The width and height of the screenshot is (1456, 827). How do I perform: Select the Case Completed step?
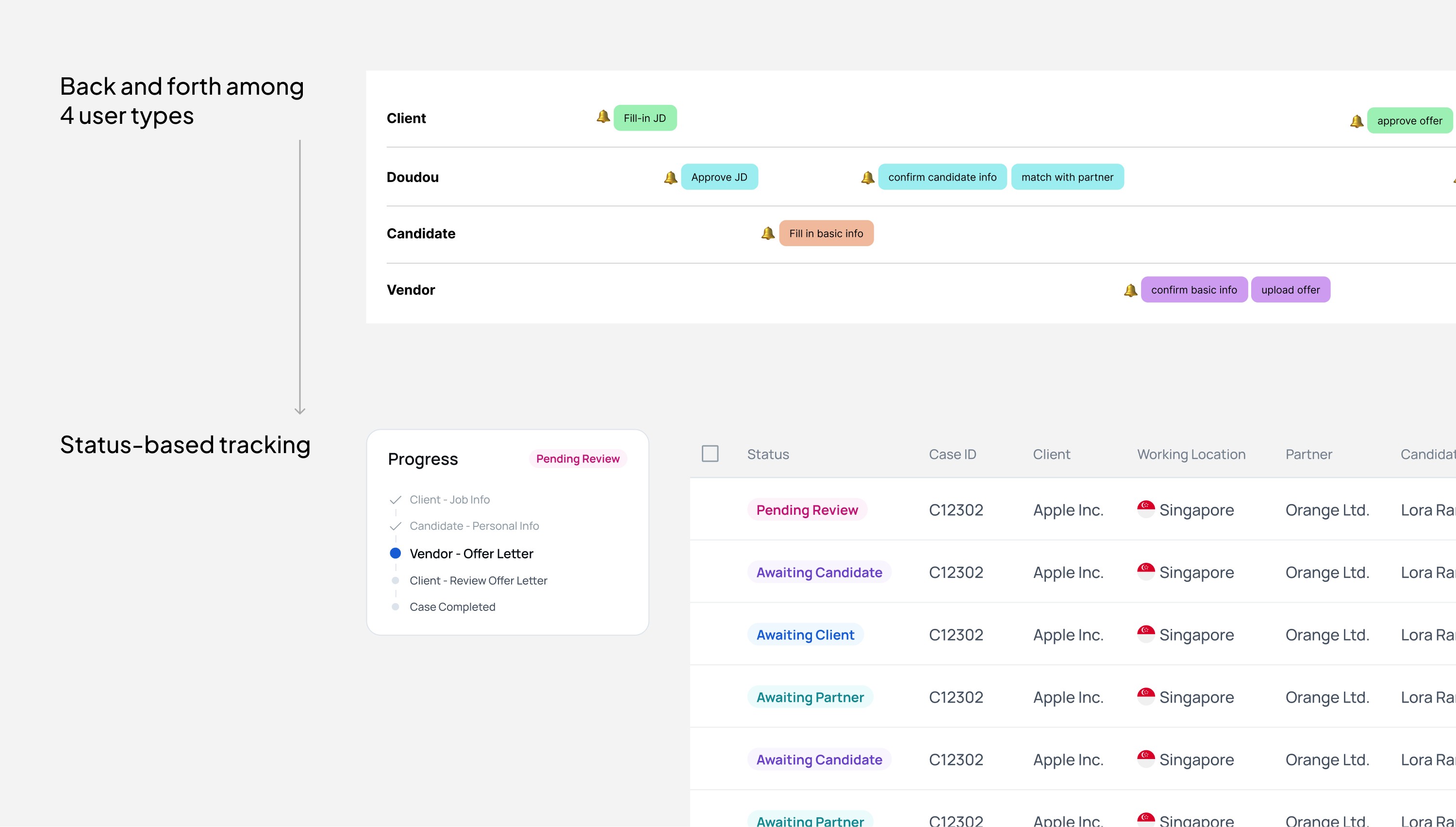click(x=452, y=607)
